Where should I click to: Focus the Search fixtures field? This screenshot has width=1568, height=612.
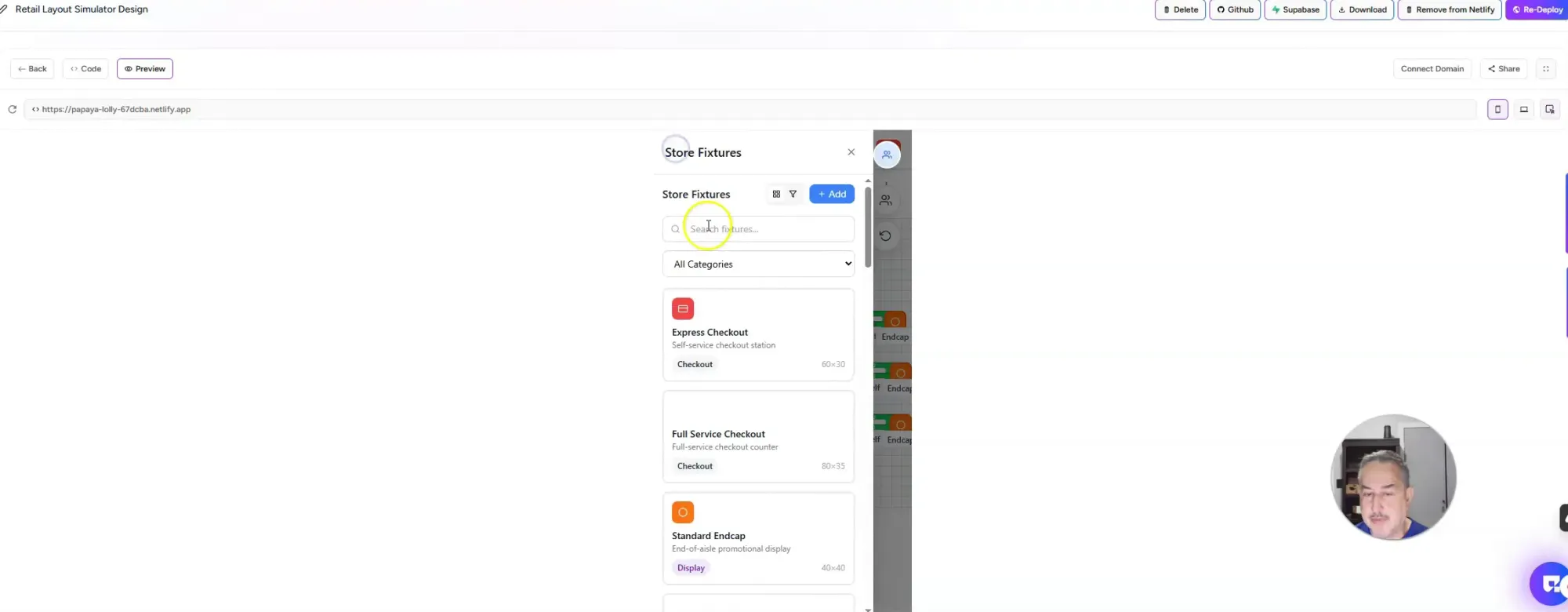tap(758, 229)
